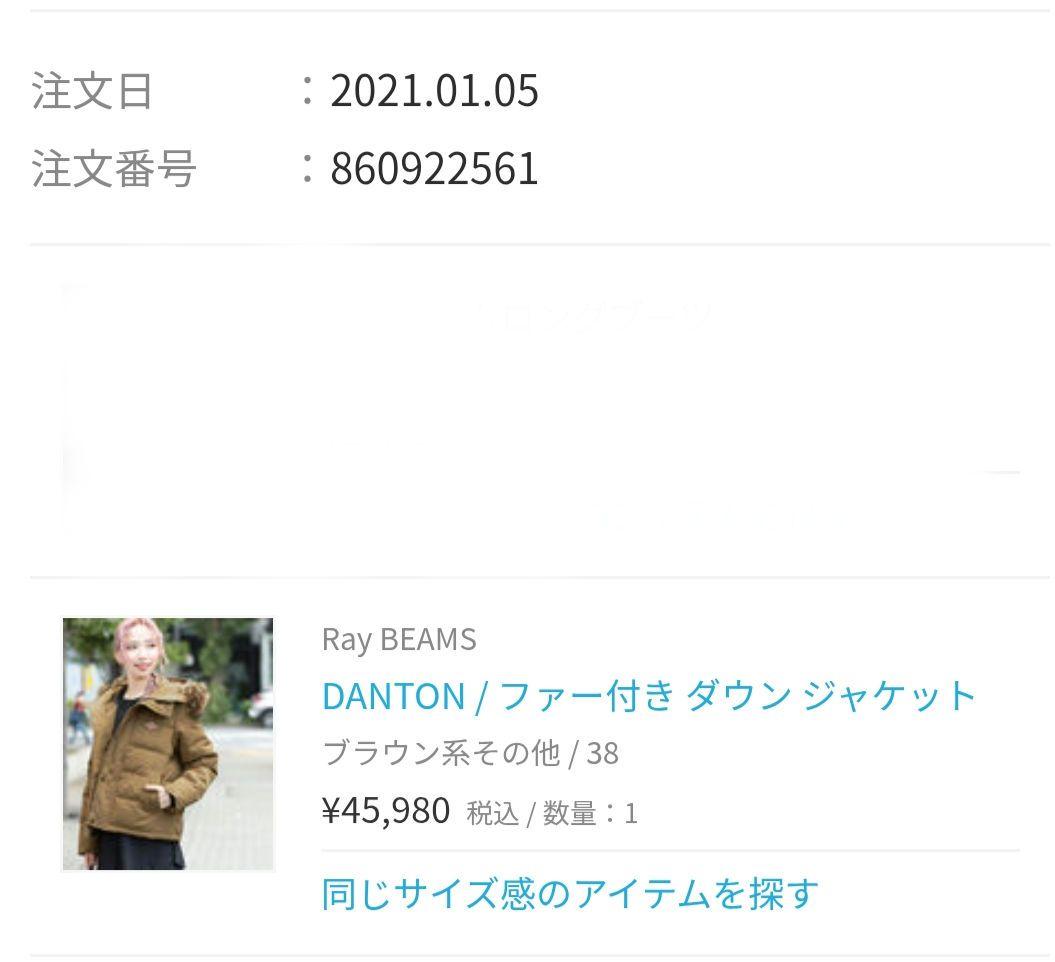This screenshot has height=962, width=1055.
Task: Click the 数量:1 quantity text
Action: click(x=590, y=813)
